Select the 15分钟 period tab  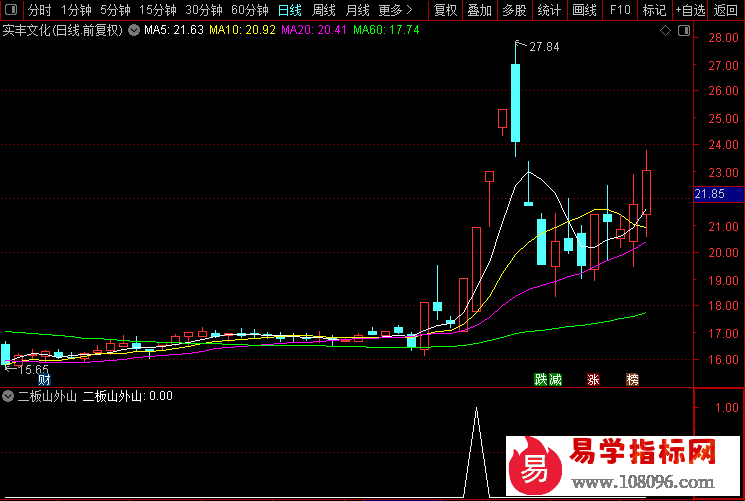[x=157, y=10]
